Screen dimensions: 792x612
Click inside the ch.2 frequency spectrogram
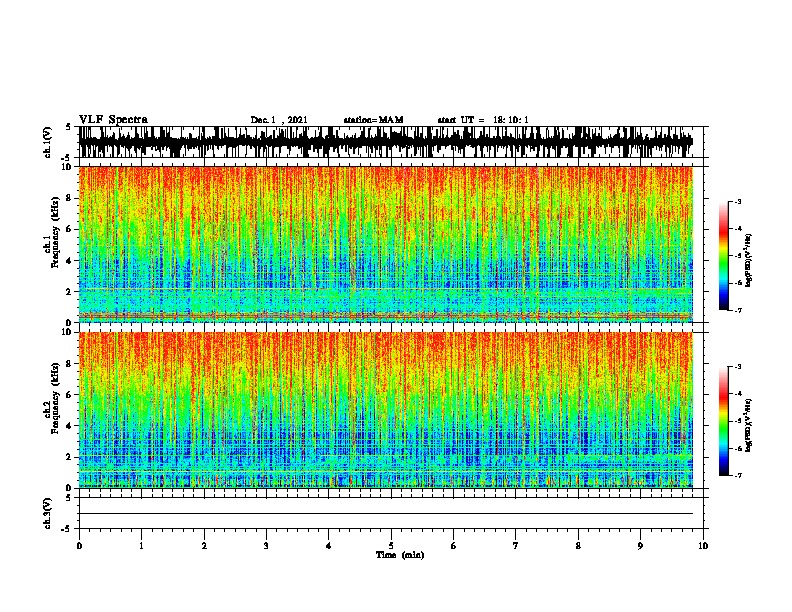386,410
